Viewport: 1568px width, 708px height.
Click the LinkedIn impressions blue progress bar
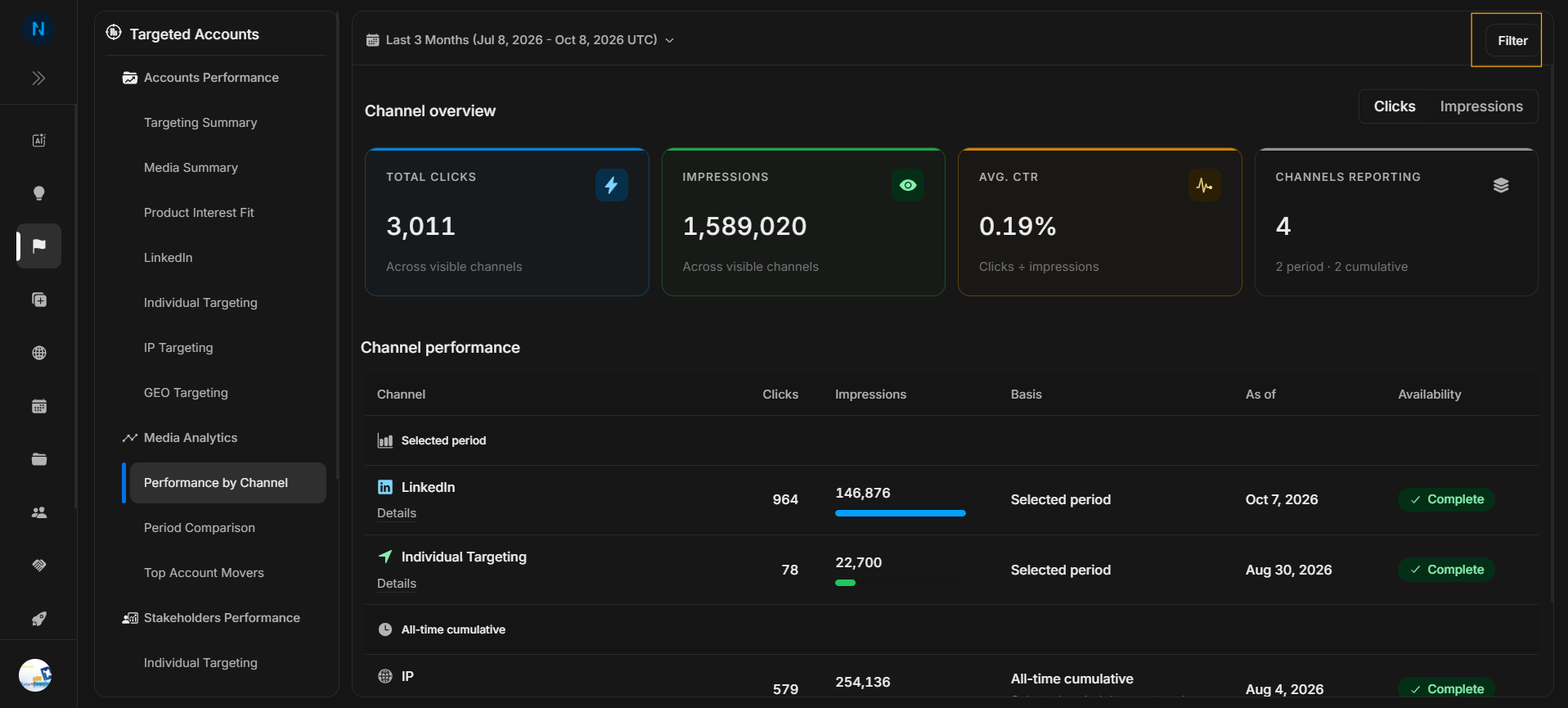[900, 513]
